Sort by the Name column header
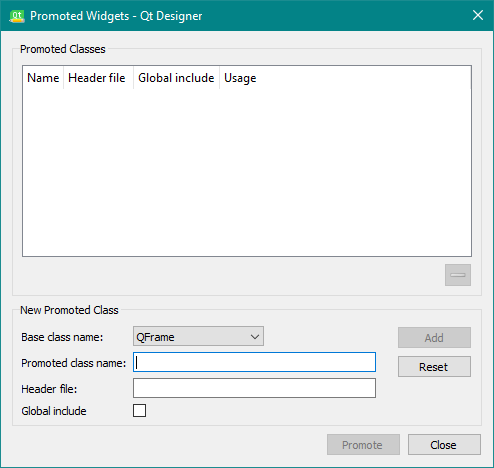Screen dimensions: 494x468 (x=43, y=78)
